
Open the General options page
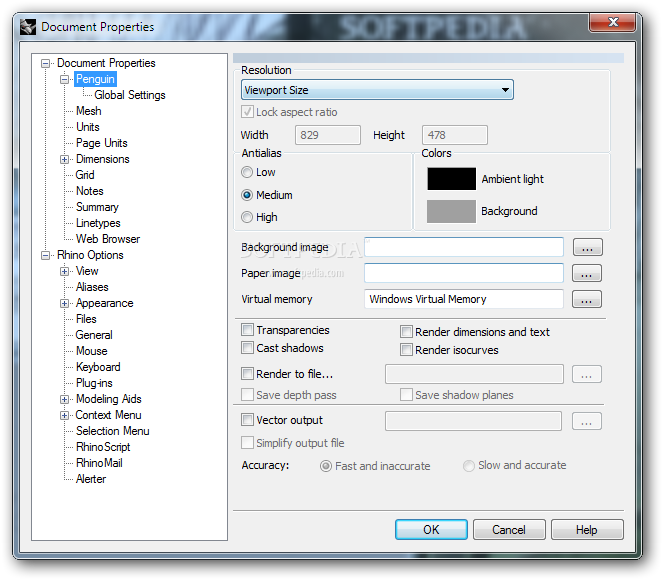click(94, 335)
